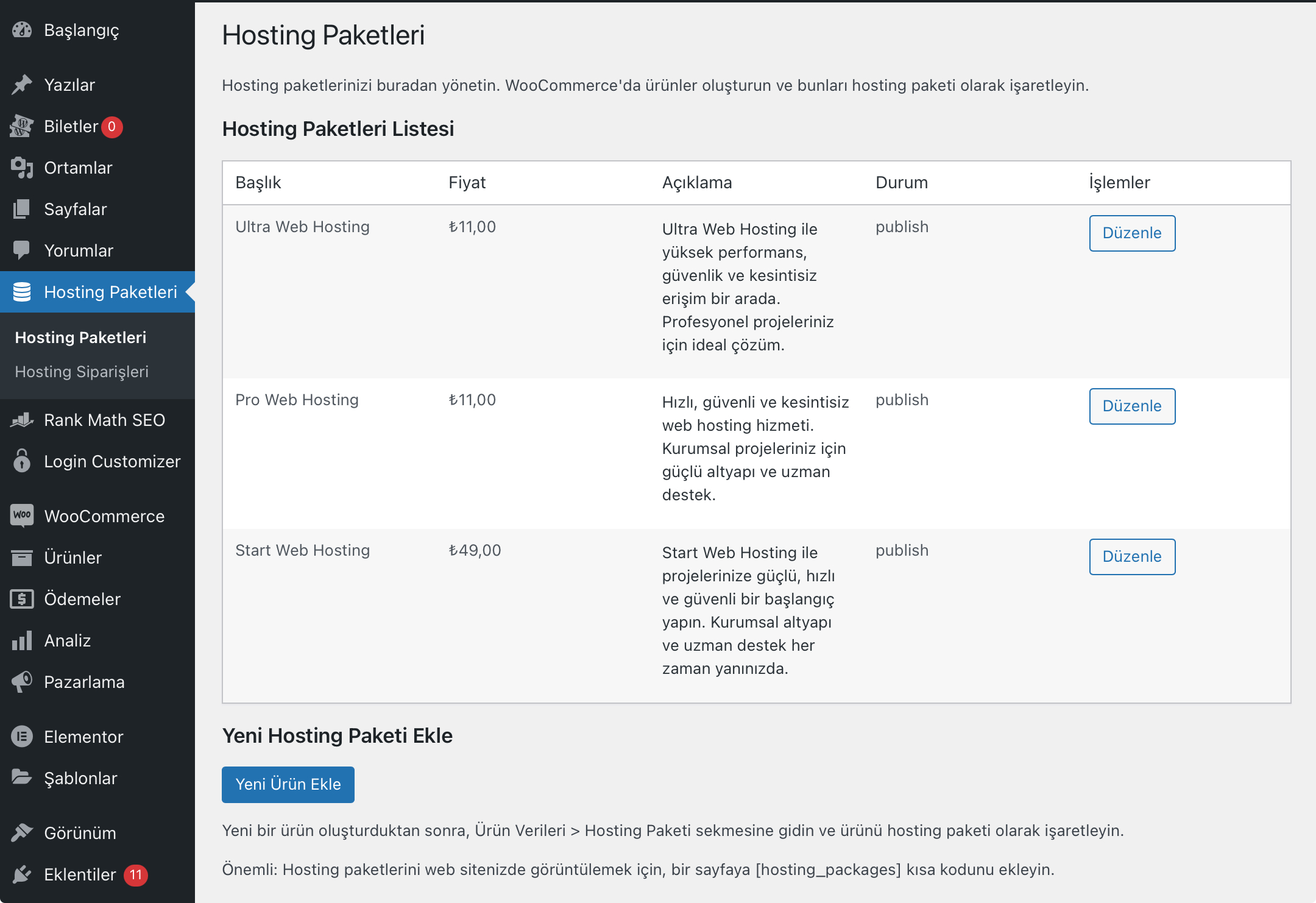Screen dimensions: 1316x903
Task: Open the Eklentiler plugins menu
Action: coord(97,874)
